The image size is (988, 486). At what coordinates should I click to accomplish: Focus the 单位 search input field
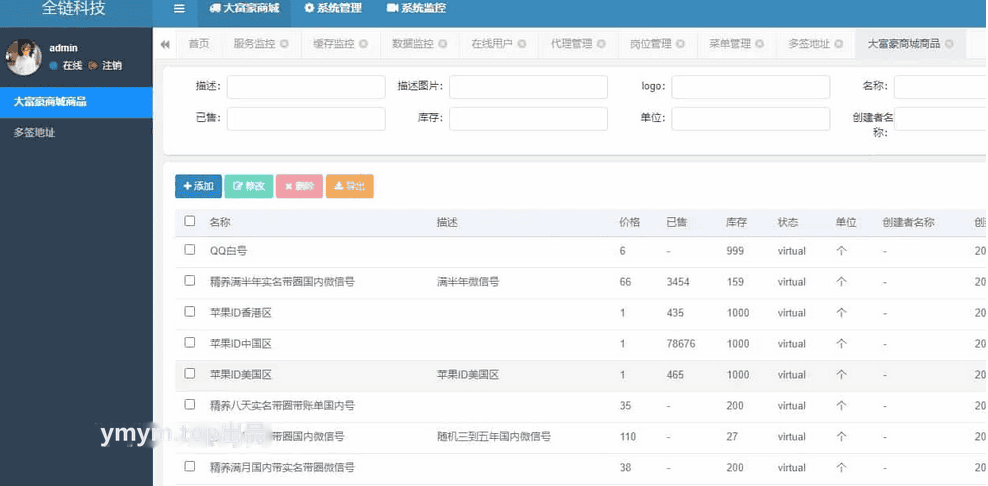(751, 119)
